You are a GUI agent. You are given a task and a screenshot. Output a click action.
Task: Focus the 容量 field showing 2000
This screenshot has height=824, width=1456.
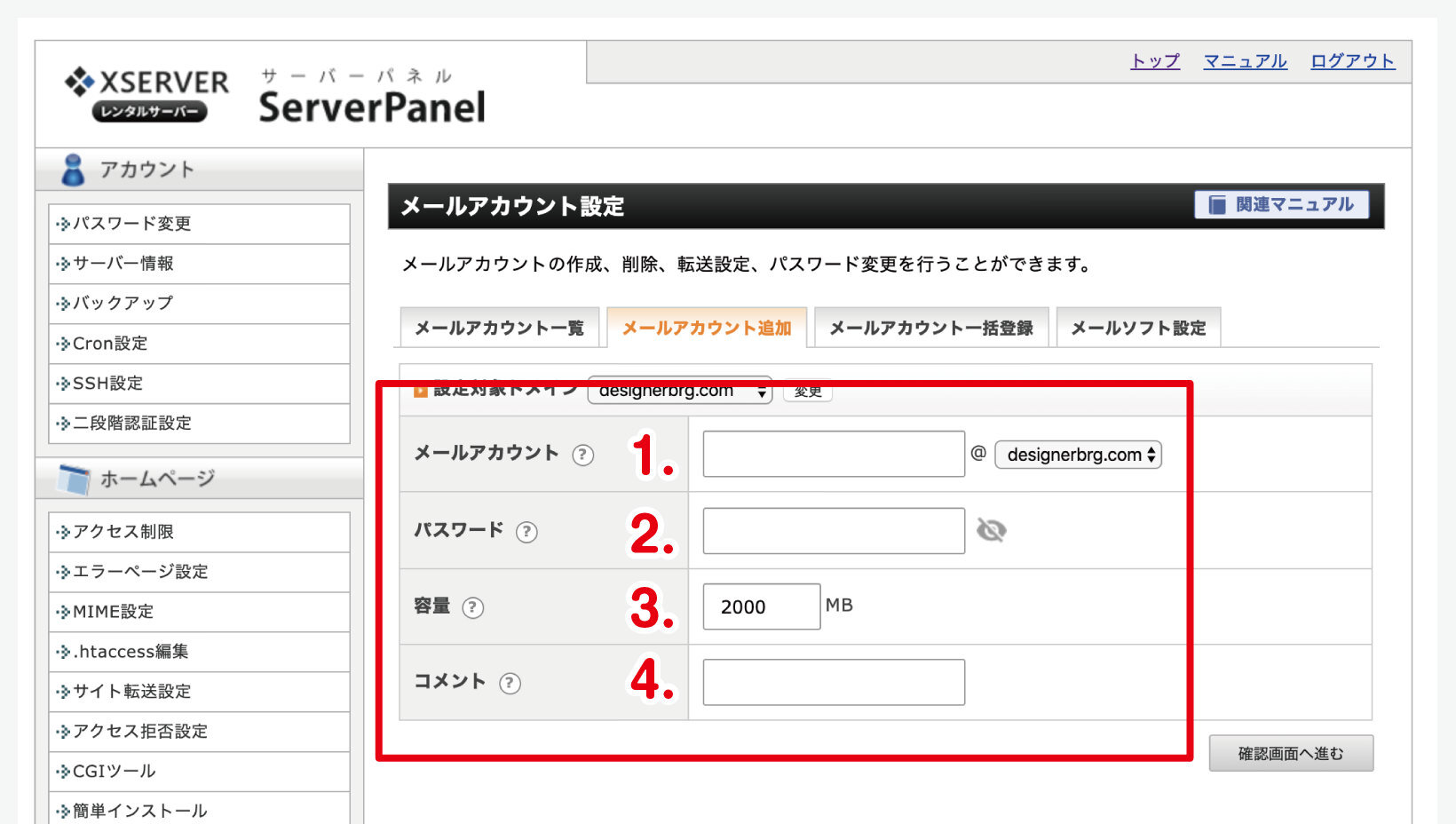[x=761, y=606]
